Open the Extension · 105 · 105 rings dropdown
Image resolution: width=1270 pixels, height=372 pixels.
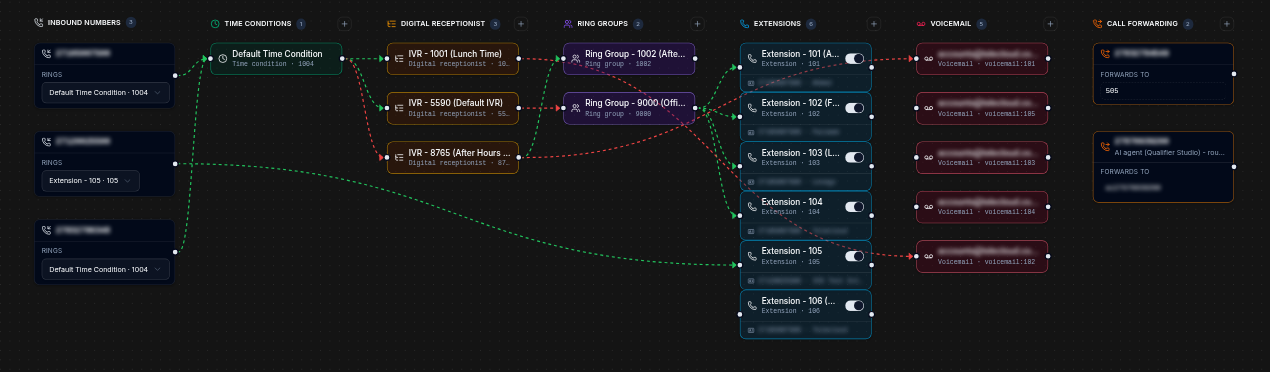[90, 181]
